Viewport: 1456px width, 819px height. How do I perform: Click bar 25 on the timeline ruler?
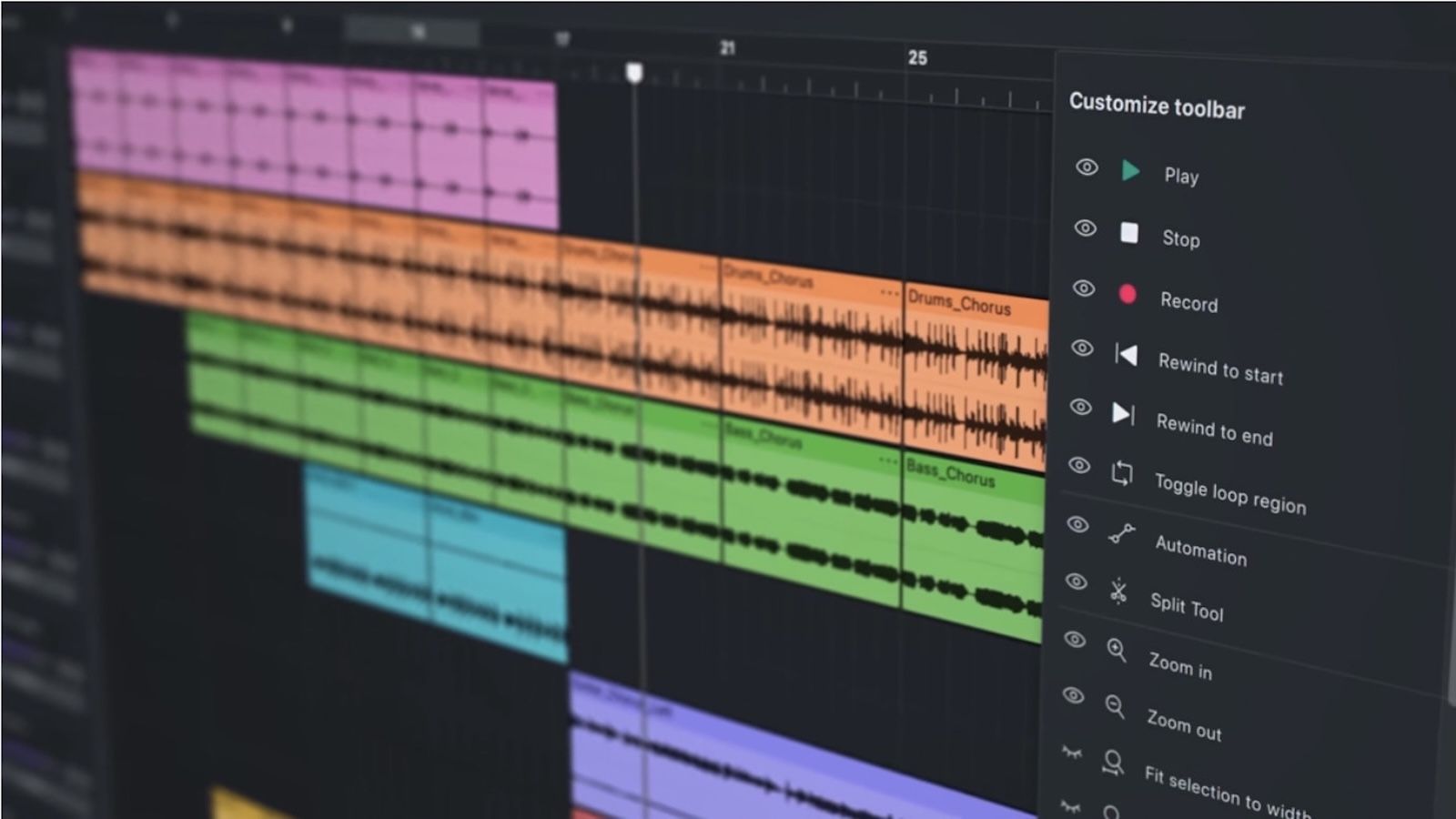[x=917, y=57]
